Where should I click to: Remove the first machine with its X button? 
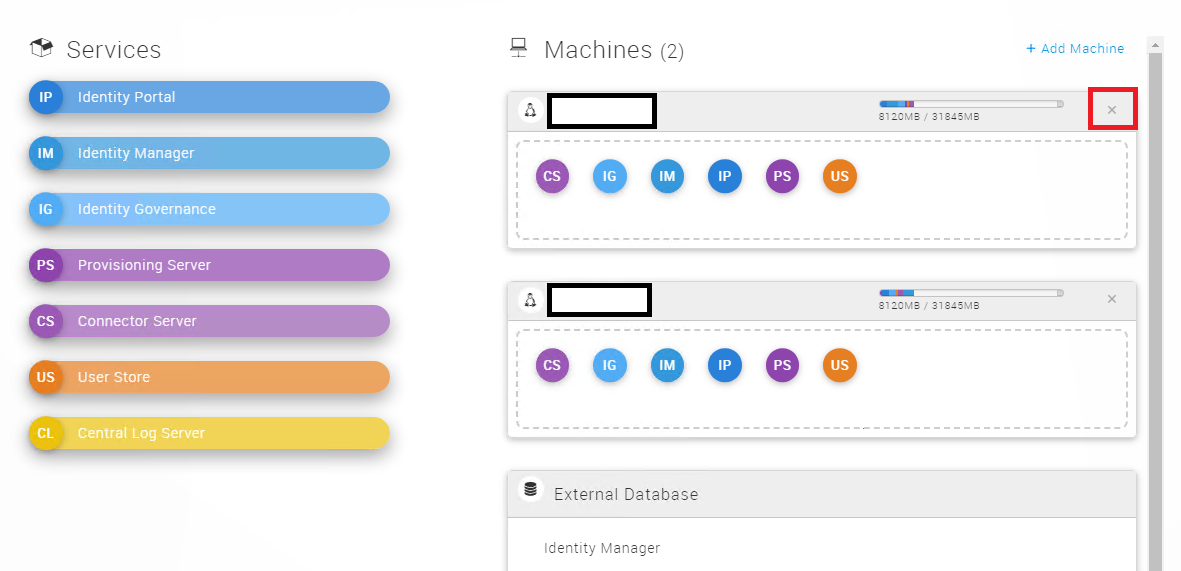click(1112, 110)
